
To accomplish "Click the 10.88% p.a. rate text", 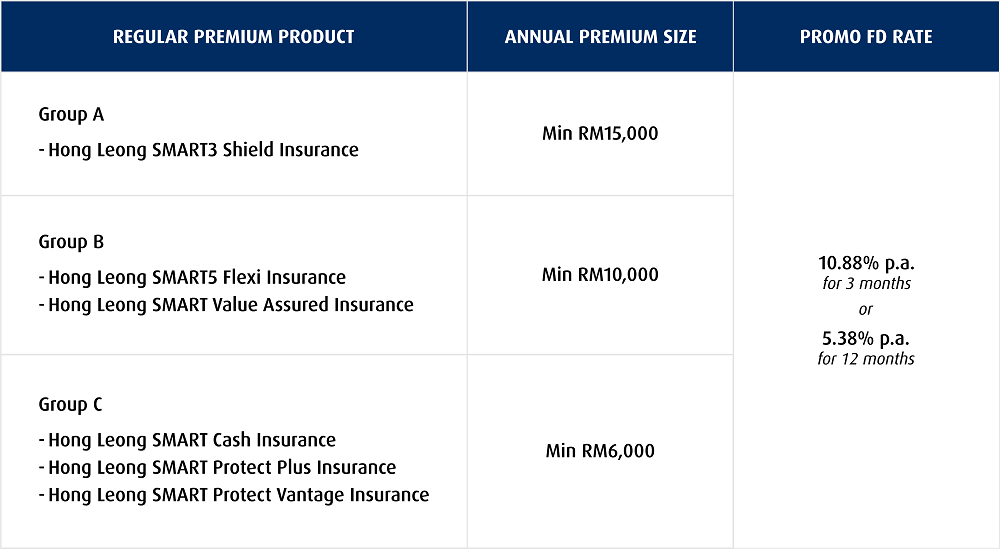I will (866, 263).
